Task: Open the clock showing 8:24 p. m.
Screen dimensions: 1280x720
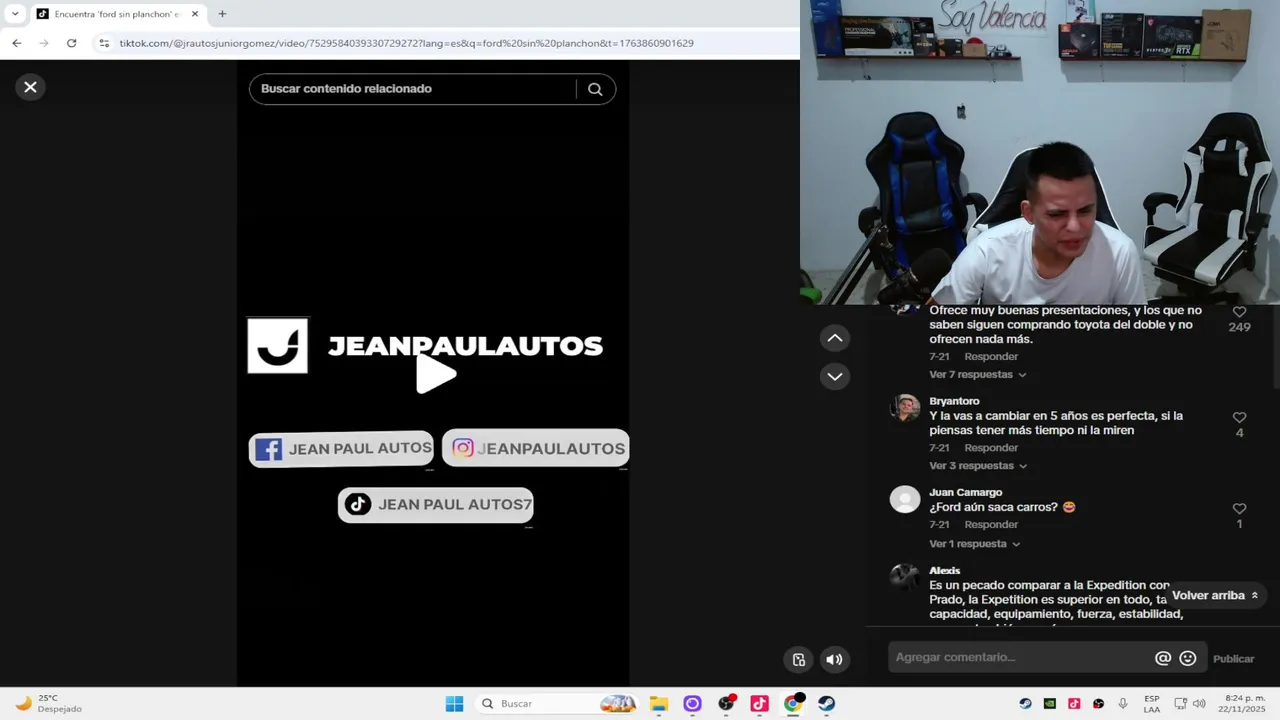Action: coord(1244,704)
